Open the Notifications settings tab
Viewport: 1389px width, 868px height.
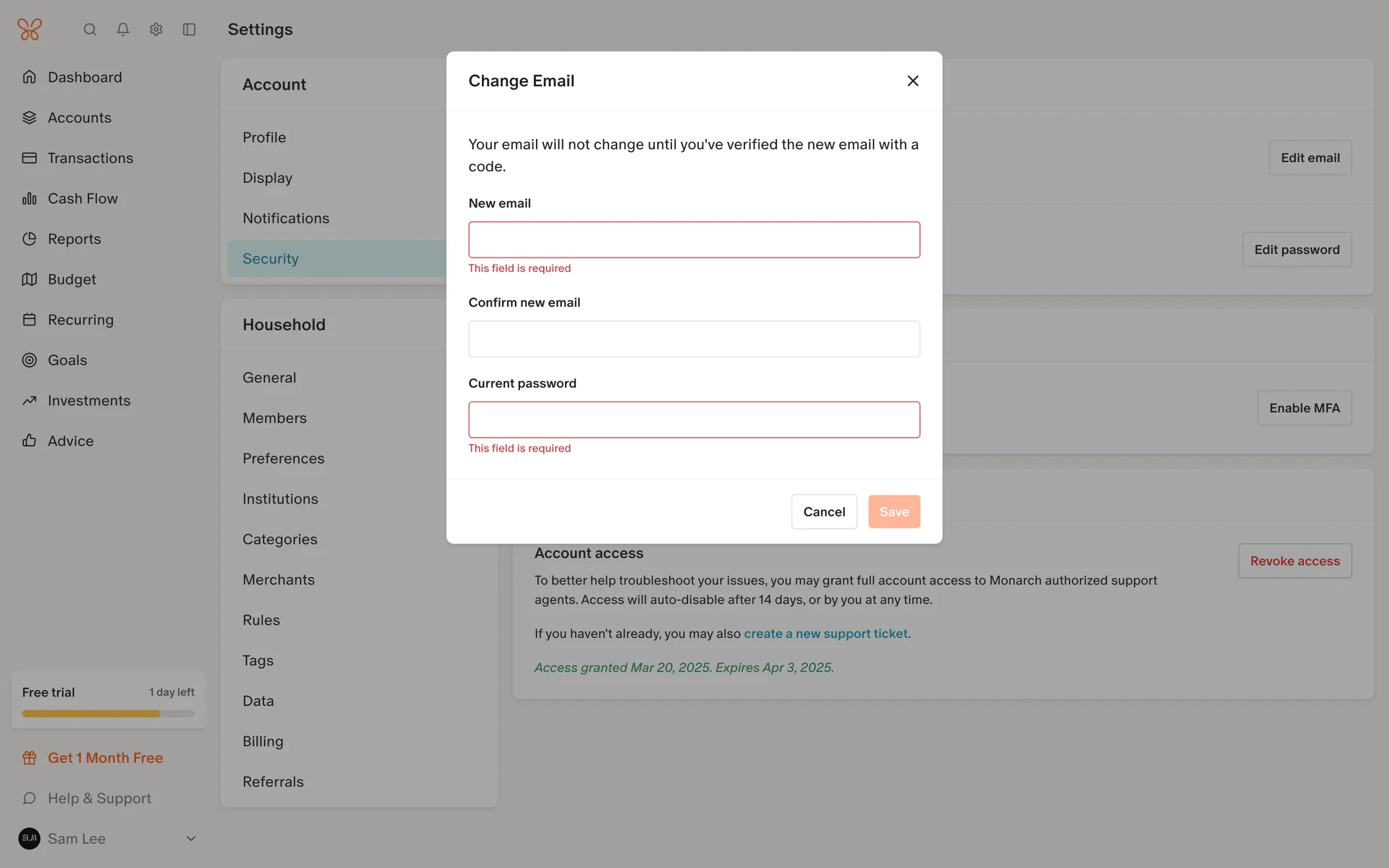[286, 218]
